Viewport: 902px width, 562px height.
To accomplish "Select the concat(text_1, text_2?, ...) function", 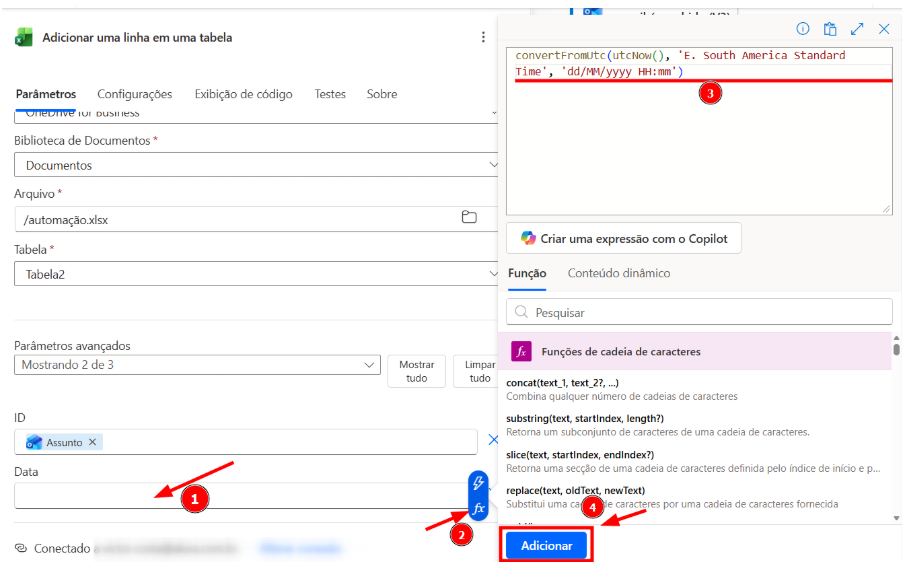I will (x=695, y=389).
